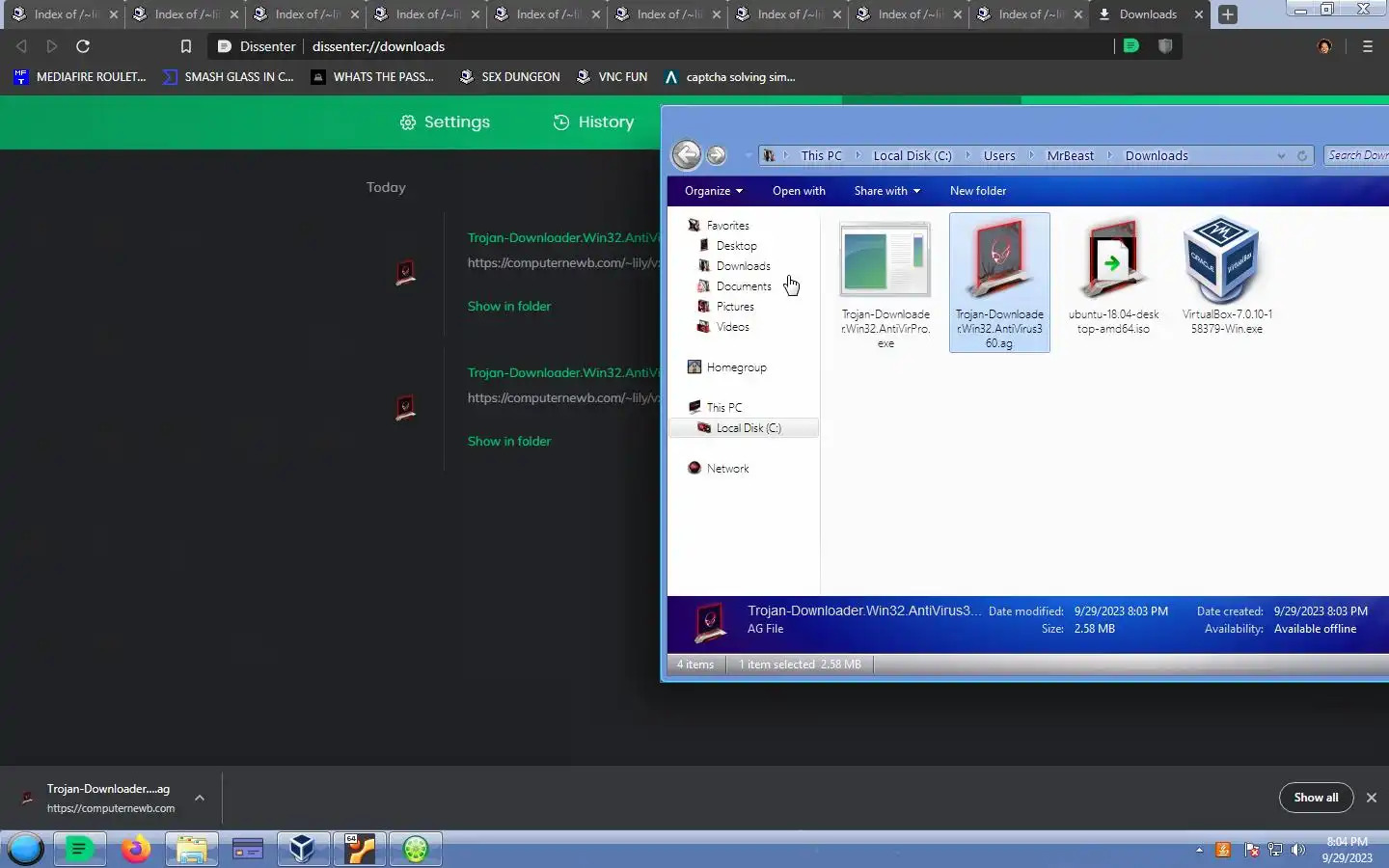The image size is (1389, 868).
Task: Select Downloads in the breadcrumb path
Action: (x=1157, y=155)
